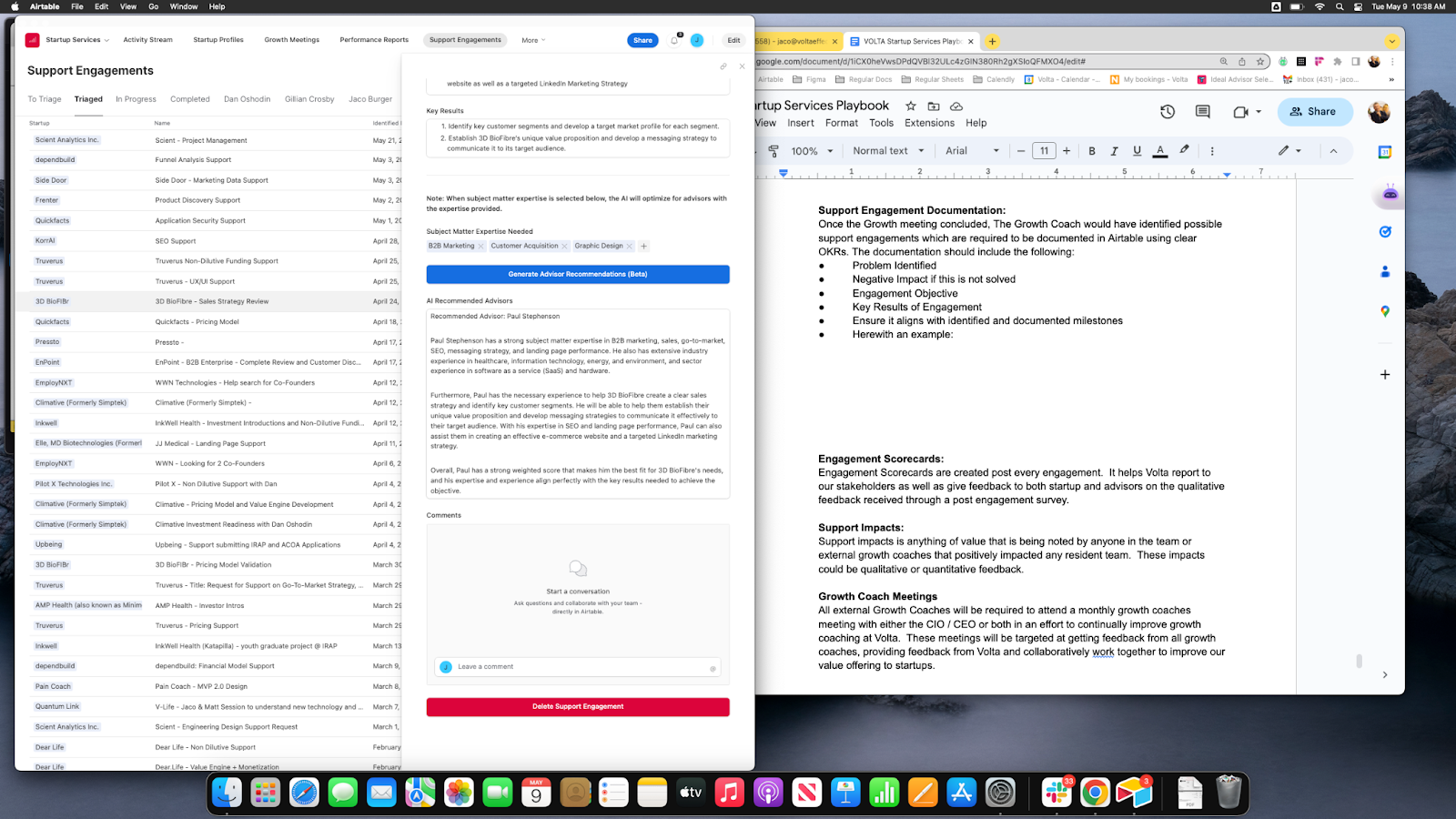Screen dimensions: 1456x819
Task: Add another subject matter expertise tag
Action: pos(643,246)
